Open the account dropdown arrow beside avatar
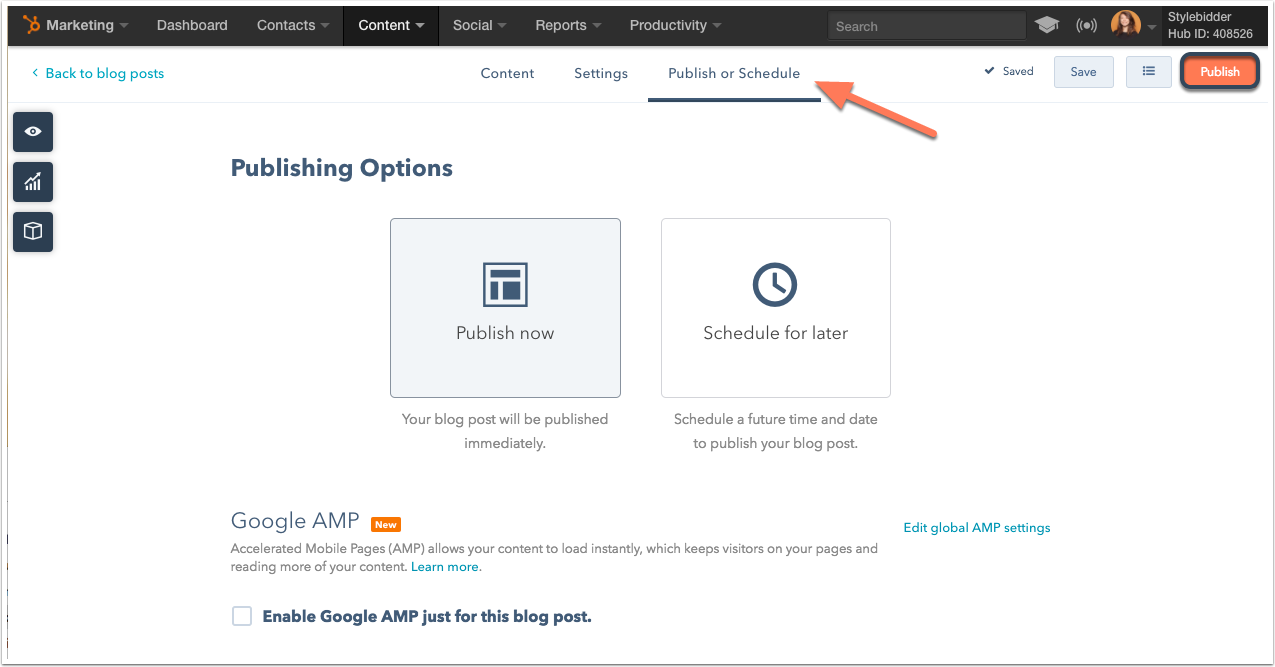 pyautogui.click(x=1151, y=26)
